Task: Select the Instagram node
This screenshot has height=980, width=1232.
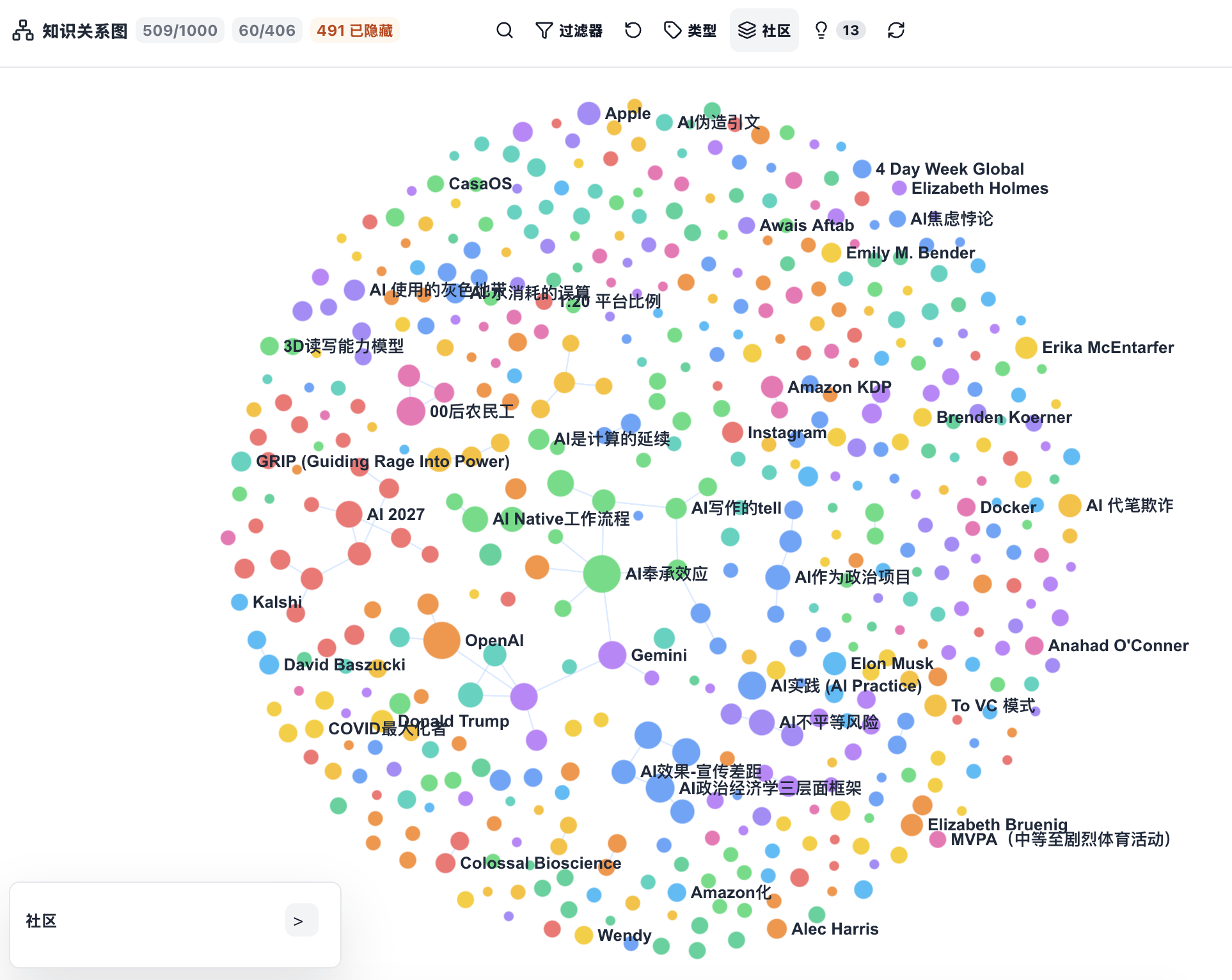Action: point(732,432)
